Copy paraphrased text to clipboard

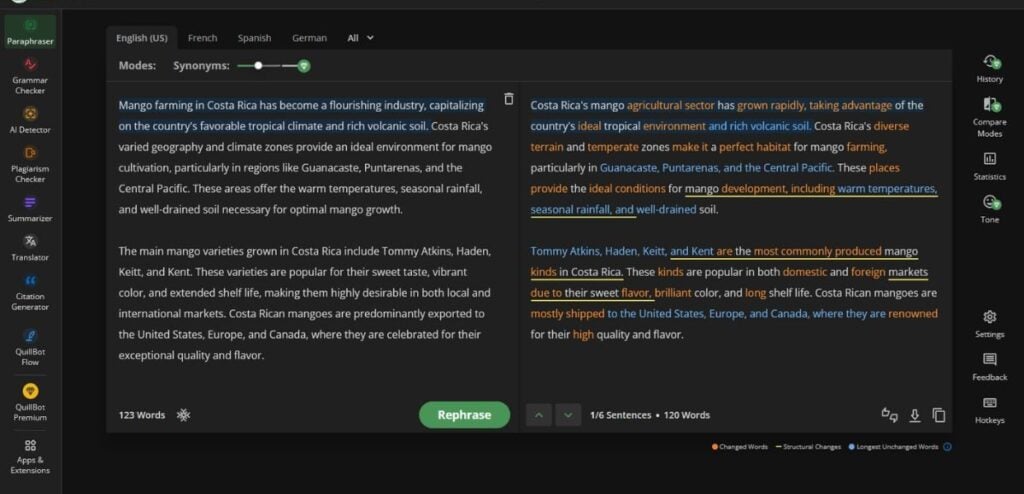pos(939,415)
